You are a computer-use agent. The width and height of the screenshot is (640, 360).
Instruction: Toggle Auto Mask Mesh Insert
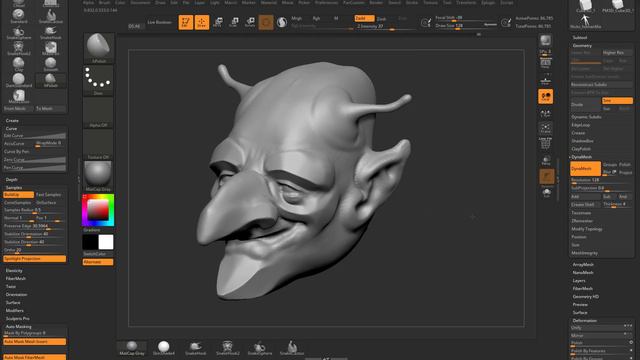click(35, 342)
